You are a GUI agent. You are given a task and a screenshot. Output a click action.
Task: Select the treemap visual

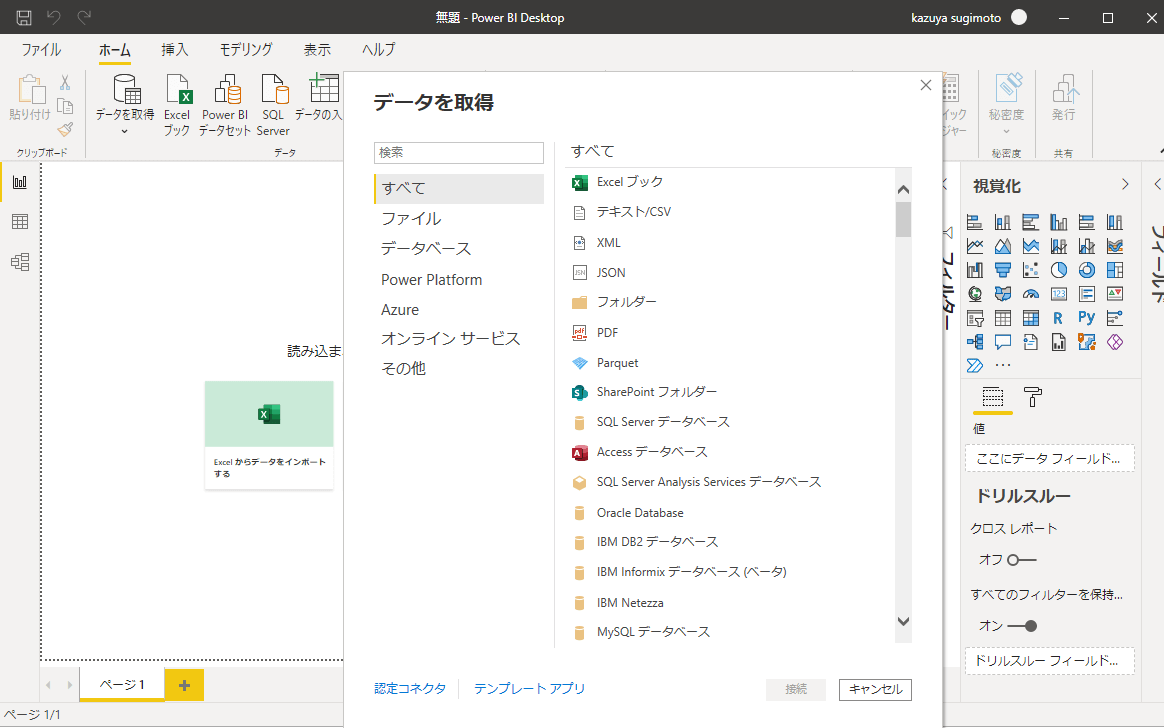(x=1115, y=270)
